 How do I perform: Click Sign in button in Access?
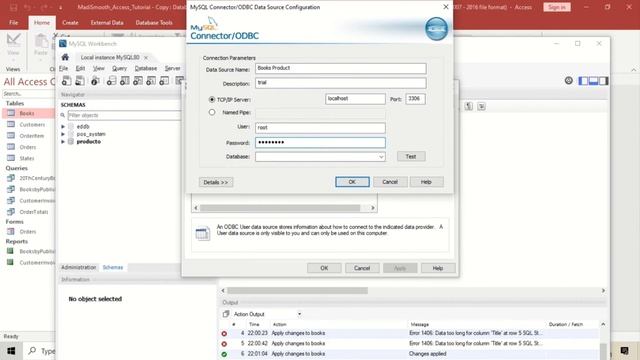(557, 7)
